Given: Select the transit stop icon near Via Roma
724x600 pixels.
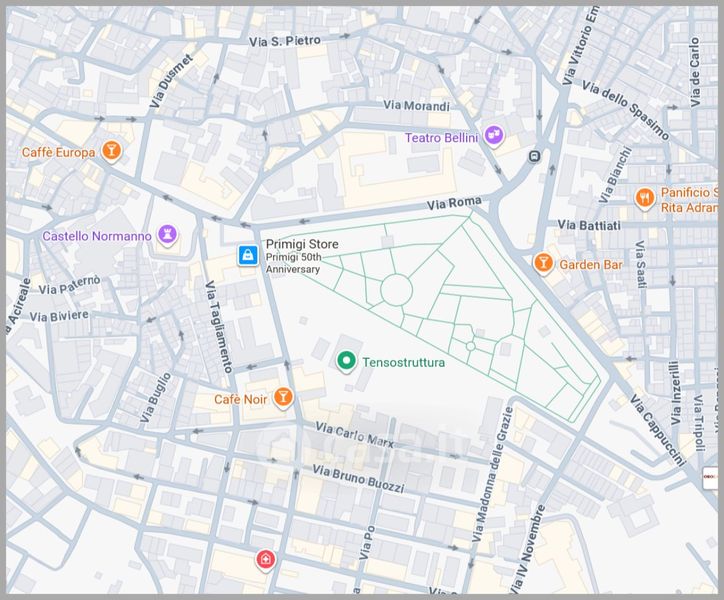Looking at the screenshot, I should pyautogui.click(x=536, y=156).
